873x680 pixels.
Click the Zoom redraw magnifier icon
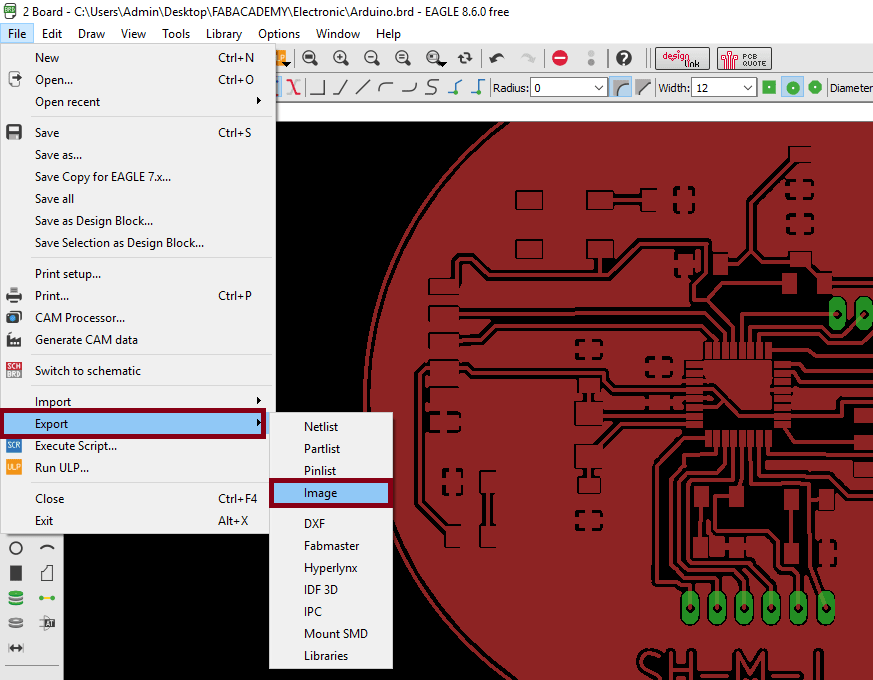403,58
